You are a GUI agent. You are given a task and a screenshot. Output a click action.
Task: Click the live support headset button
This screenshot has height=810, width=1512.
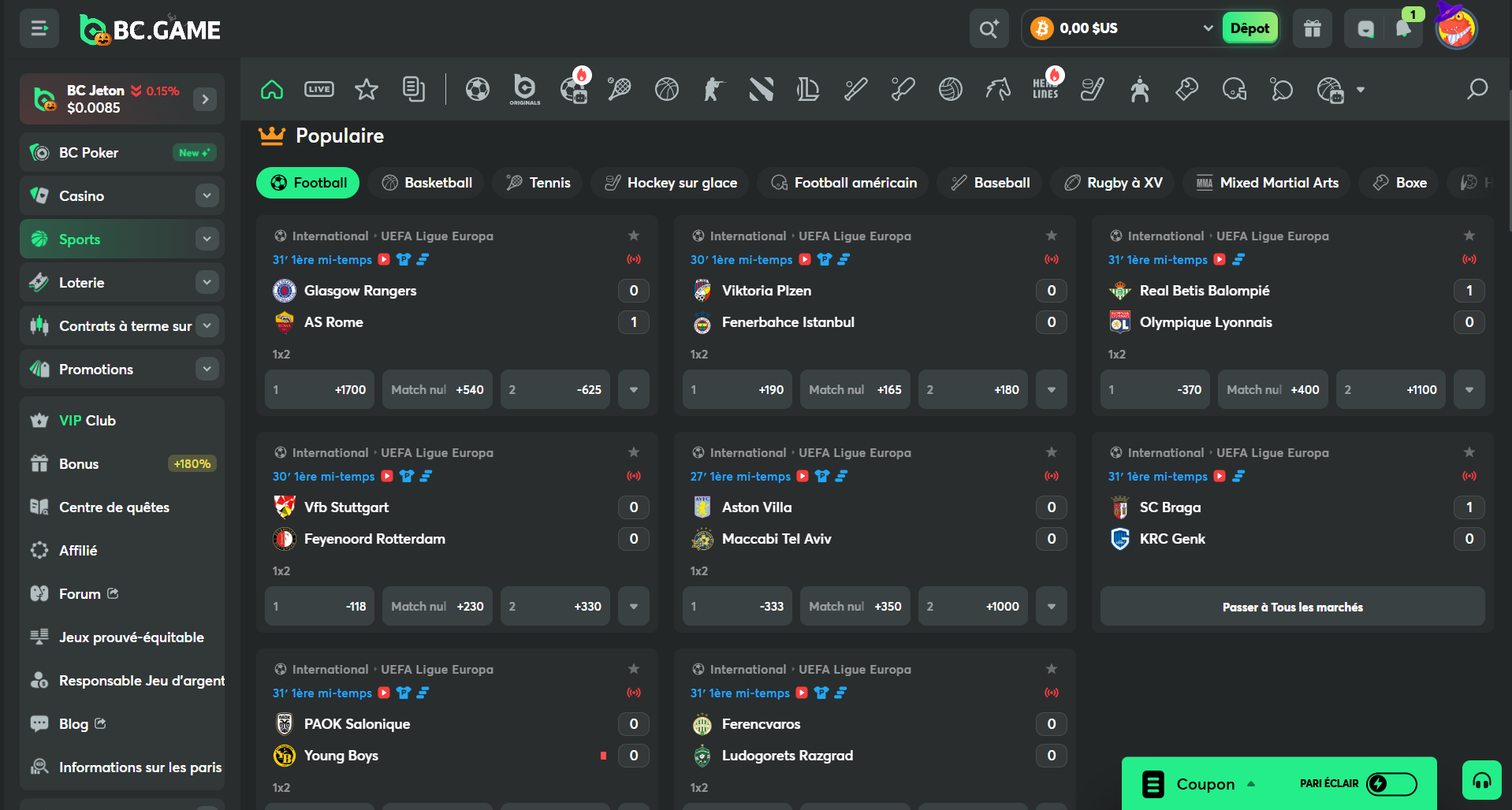1482,781
